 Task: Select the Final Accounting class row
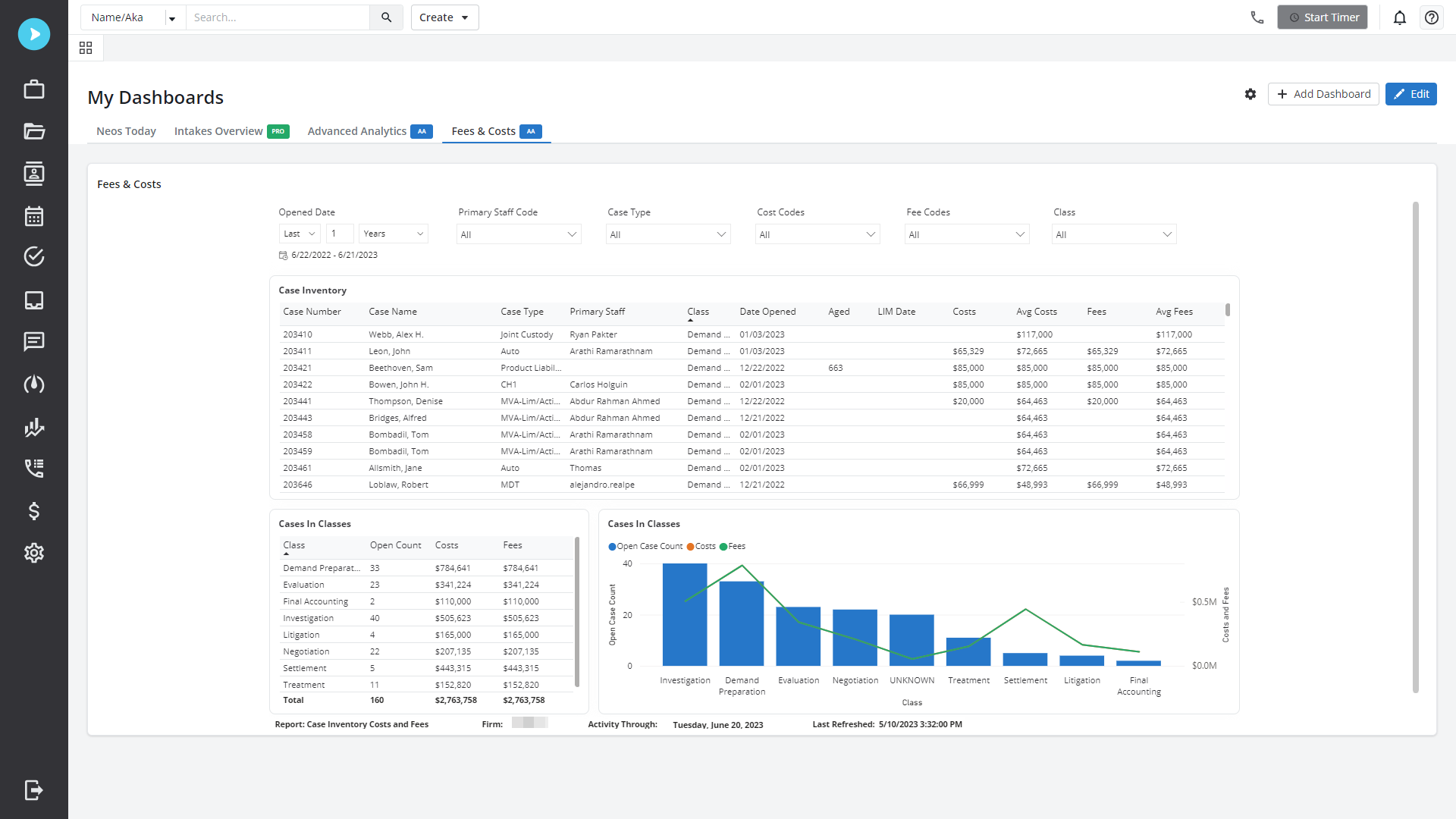click(x=427, y=601)
